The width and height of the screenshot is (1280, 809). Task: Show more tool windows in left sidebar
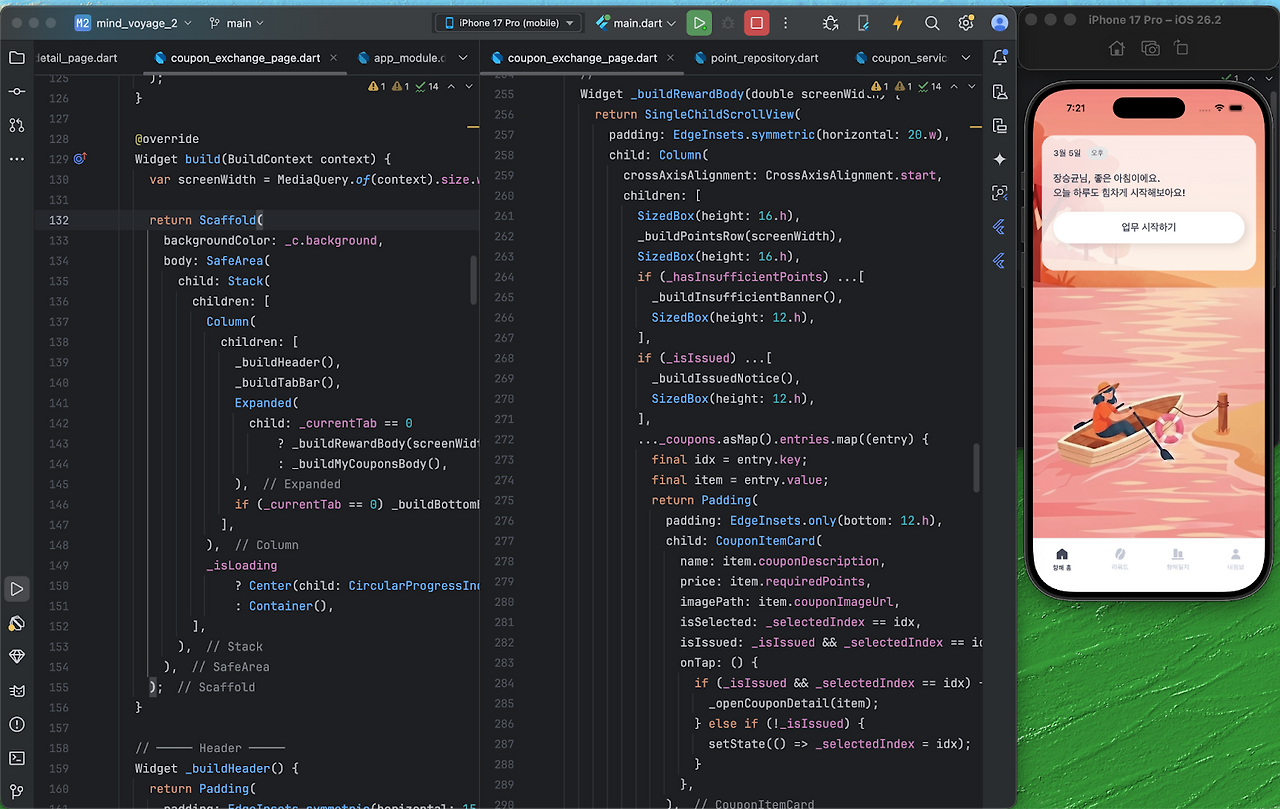tap(17, 159)
